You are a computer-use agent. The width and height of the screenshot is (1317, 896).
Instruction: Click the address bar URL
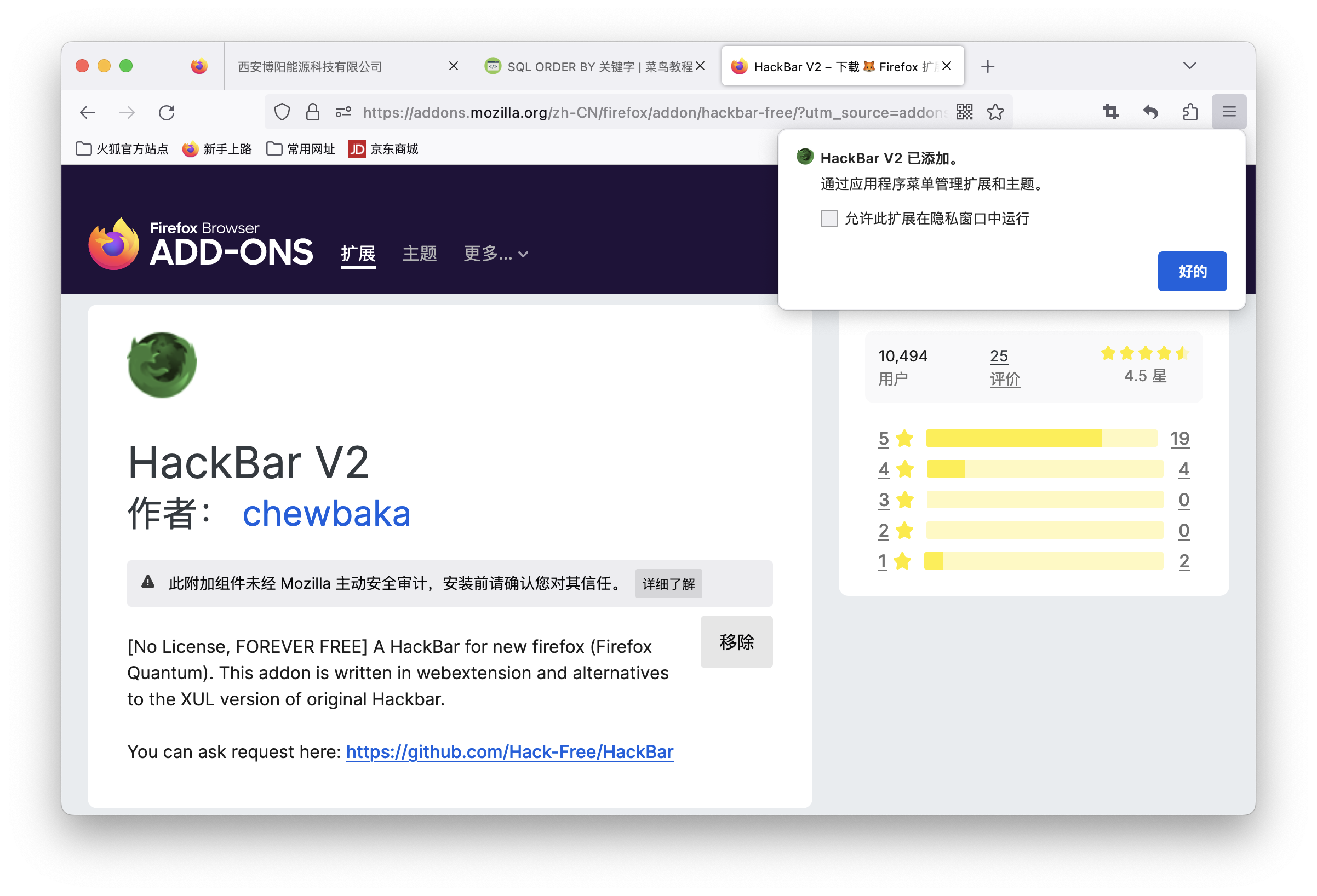(655, 112)
